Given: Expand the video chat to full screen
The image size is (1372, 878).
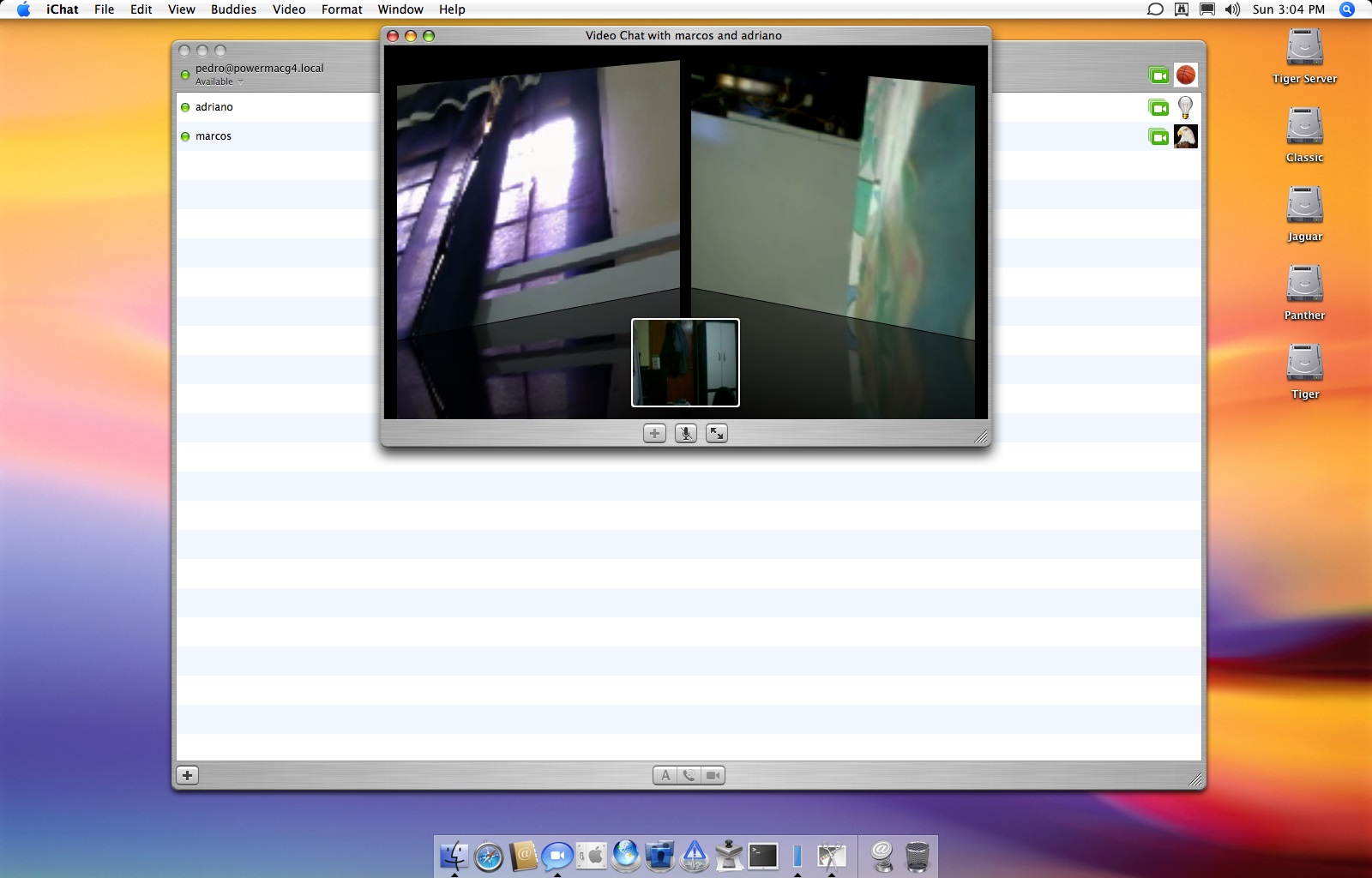Looking at the screenshot, I should (716, 434).
